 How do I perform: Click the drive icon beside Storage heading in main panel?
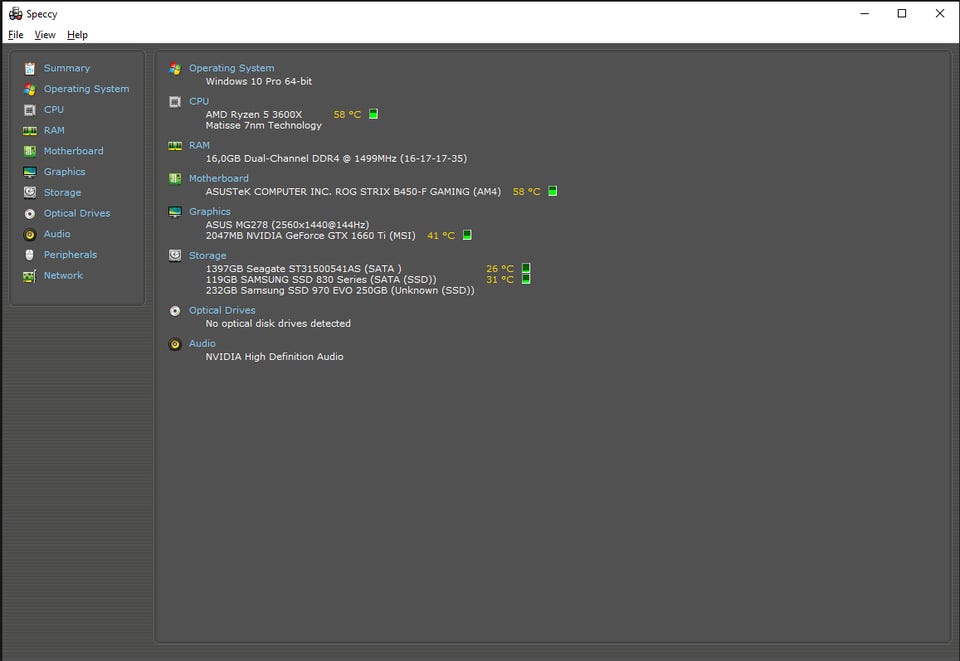click(x=175, y=256)
